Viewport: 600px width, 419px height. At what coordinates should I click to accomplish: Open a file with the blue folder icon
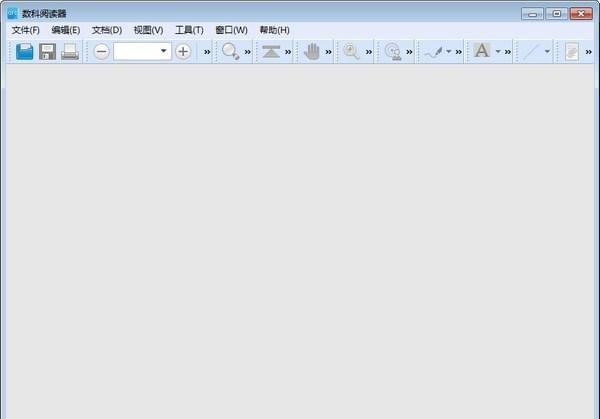click(24, 52)
